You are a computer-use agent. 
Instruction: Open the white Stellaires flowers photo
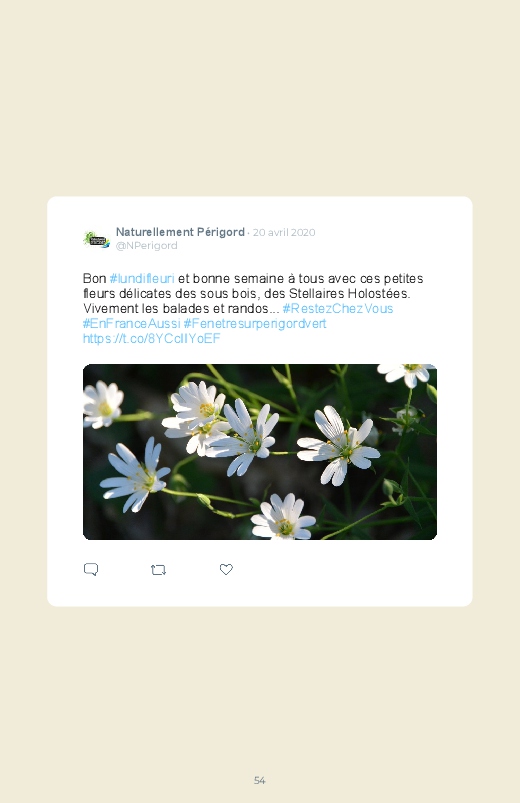coord(260,452)
